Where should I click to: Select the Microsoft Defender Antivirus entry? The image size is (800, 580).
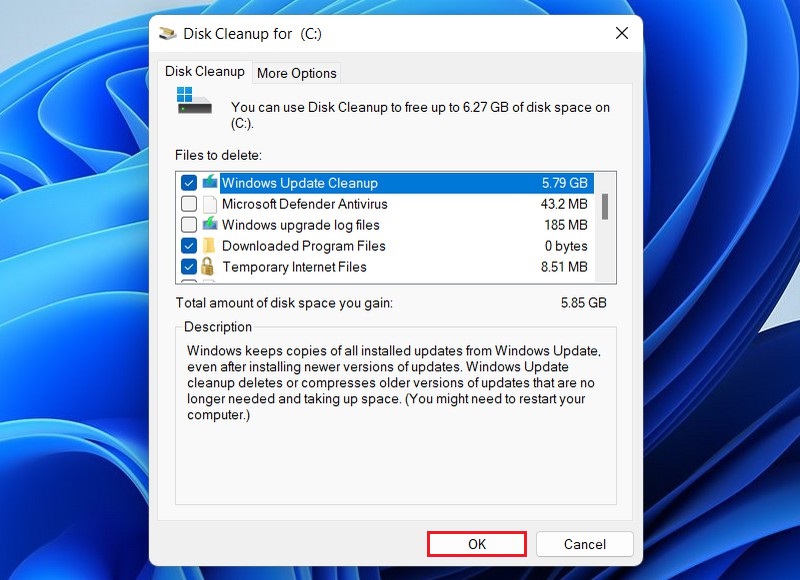pyautogui.click(x=305, y=204)
